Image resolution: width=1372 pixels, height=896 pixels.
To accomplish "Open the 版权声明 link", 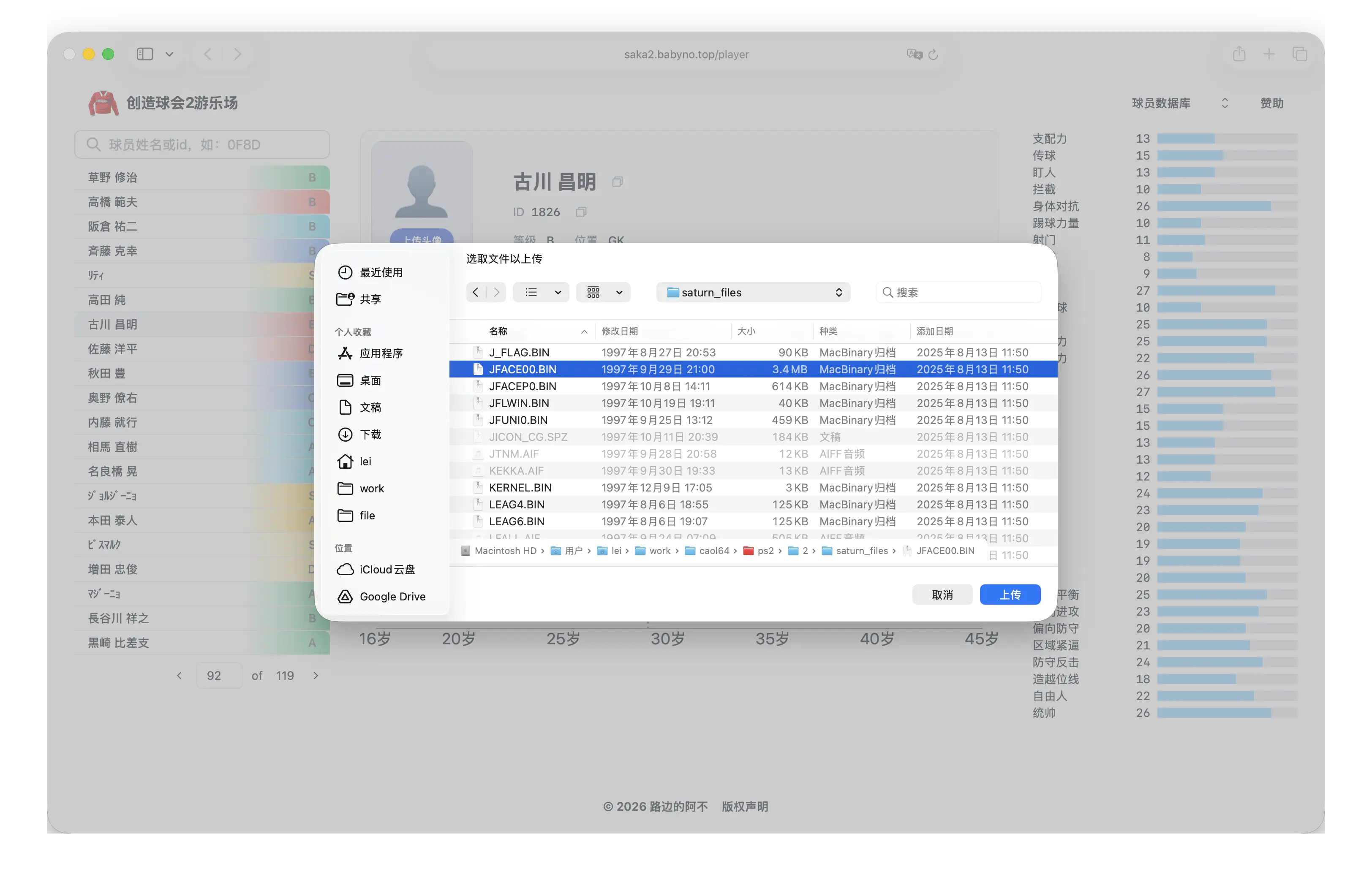I will (745, 806).
